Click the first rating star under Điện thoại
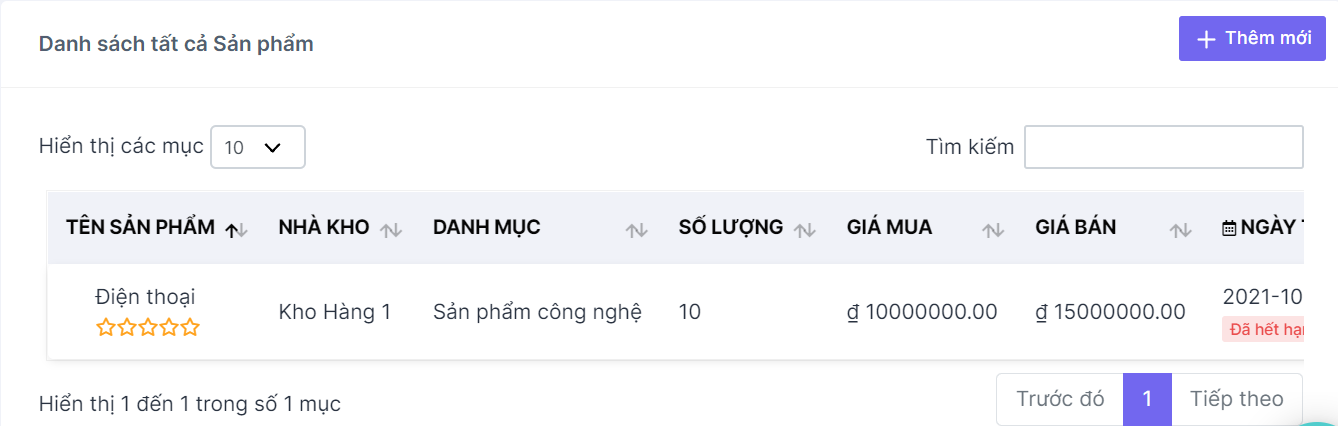Viewport: 1338px width, 426px height. click(x=105, y=327)
